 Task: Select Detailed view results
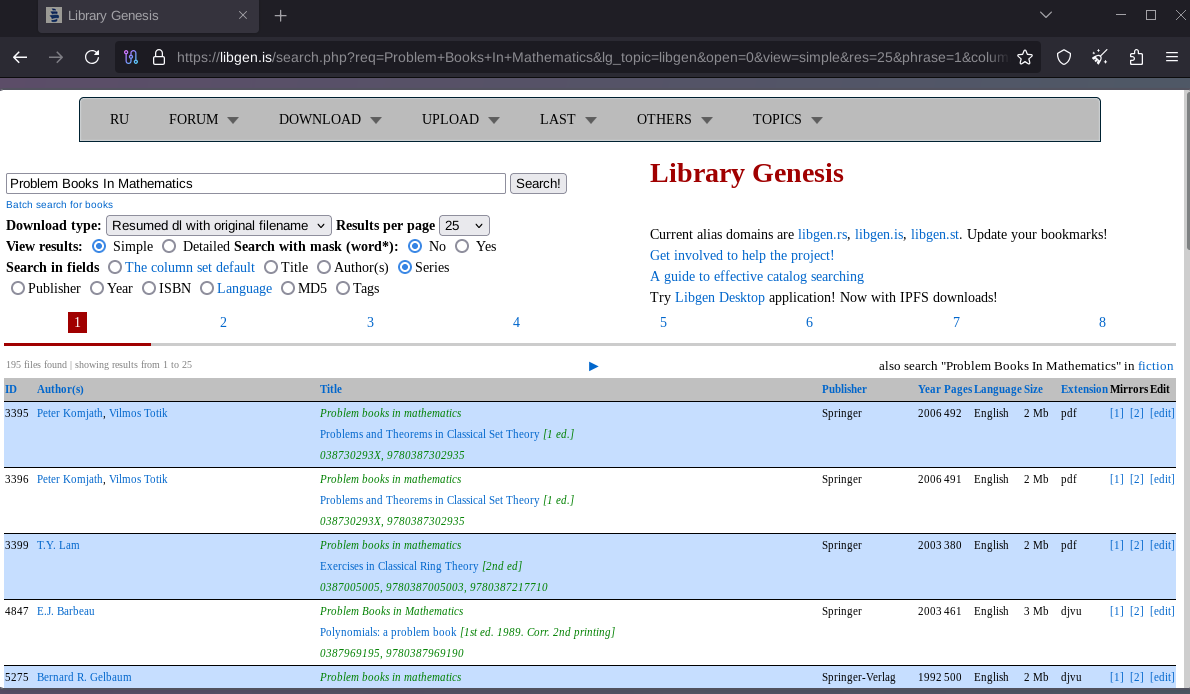click(169, 246)
